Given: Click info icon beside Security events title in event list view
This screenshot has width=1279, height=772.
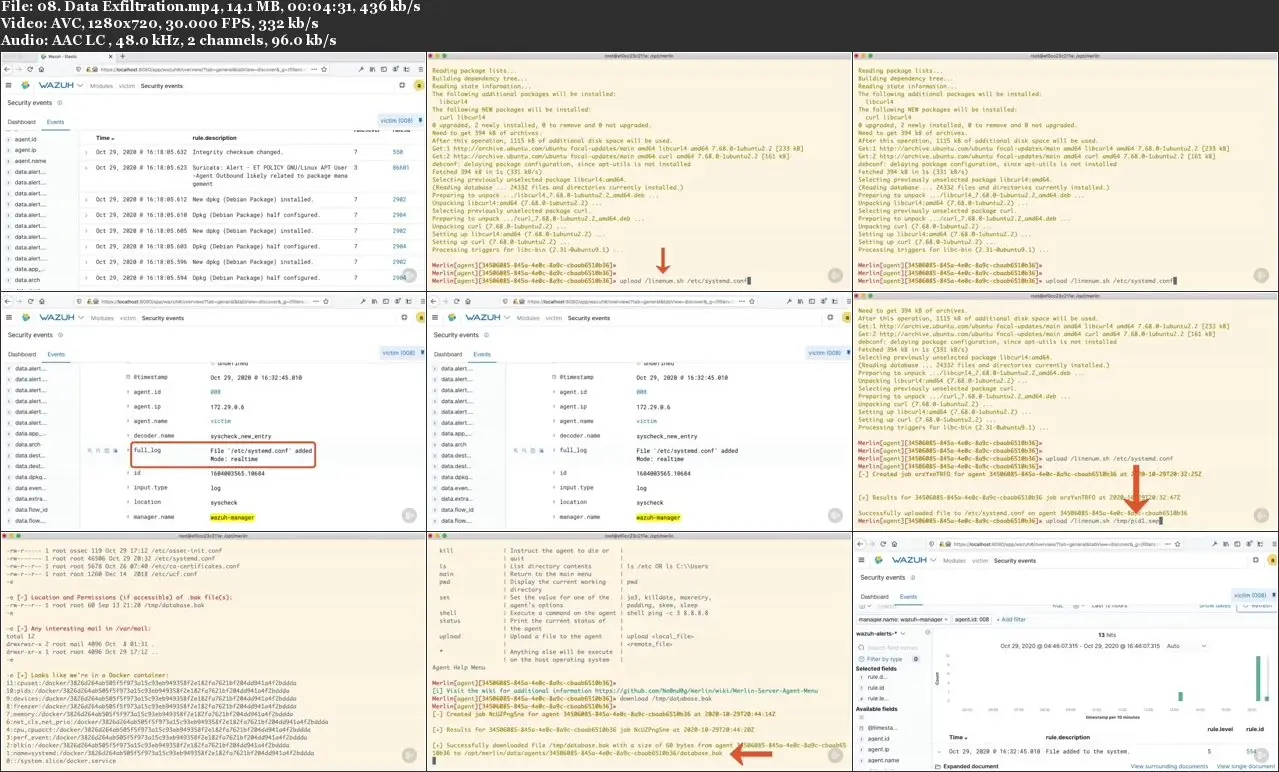Looking at the screenshot, I should coord(60,103).
